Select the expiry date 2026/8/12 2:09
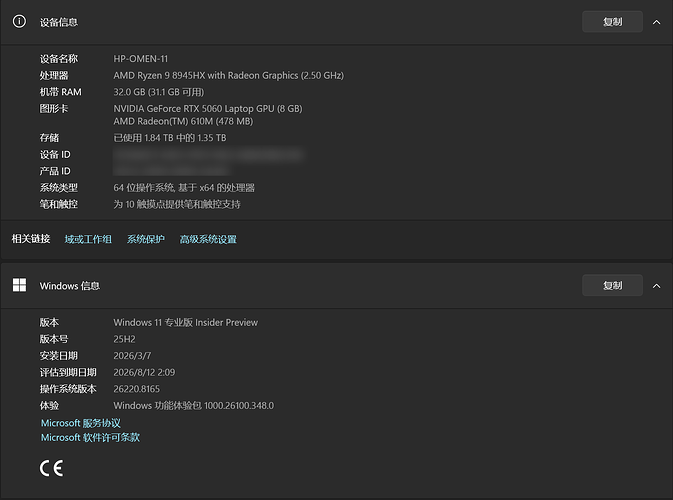This screenshot has height=500, width=673. (144, 372)
